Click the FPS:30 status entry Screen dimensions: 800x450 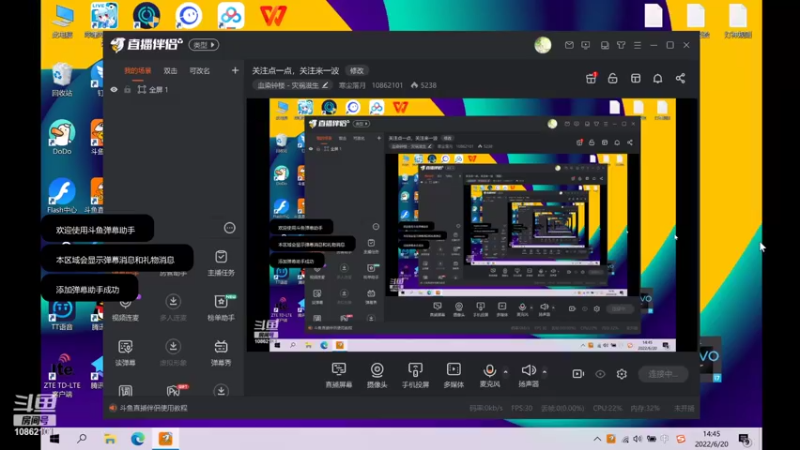(x=521, y=408)
